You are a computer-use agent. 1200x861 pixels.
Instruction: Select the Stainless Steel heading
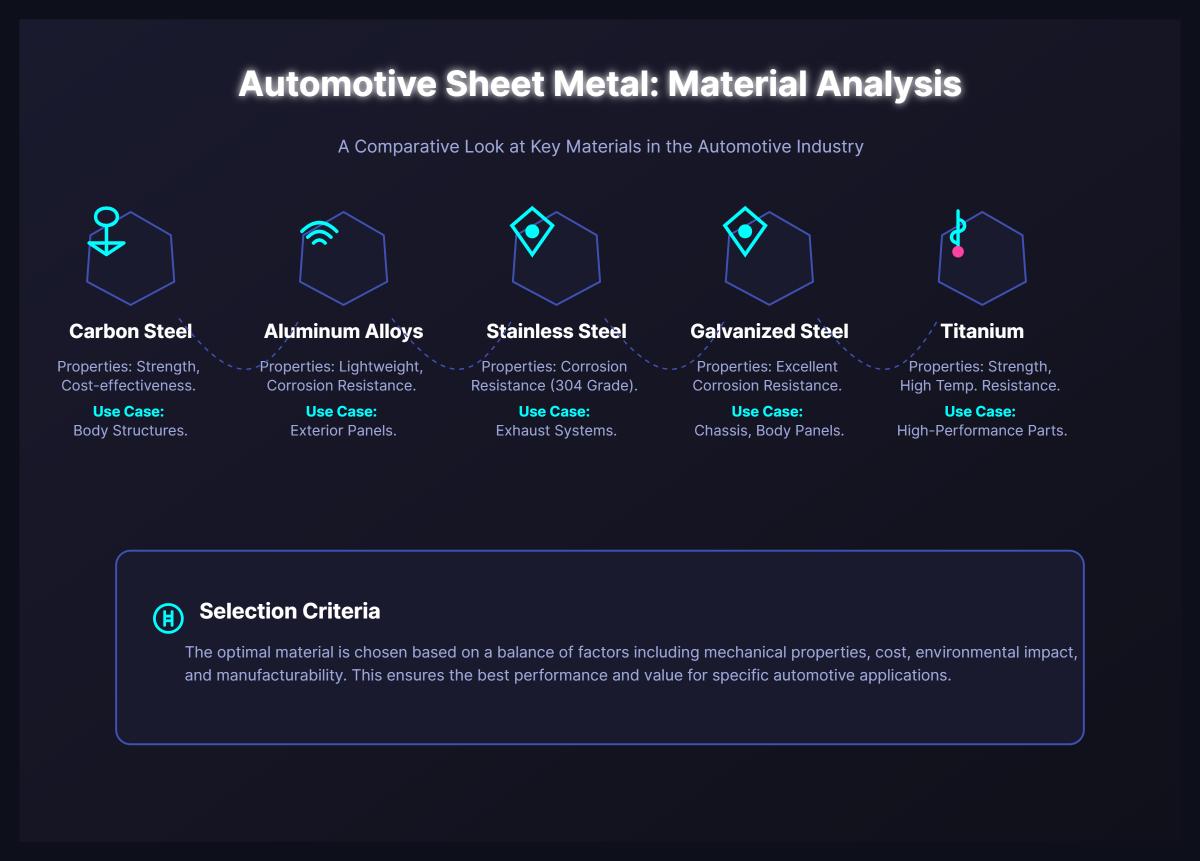555,331
